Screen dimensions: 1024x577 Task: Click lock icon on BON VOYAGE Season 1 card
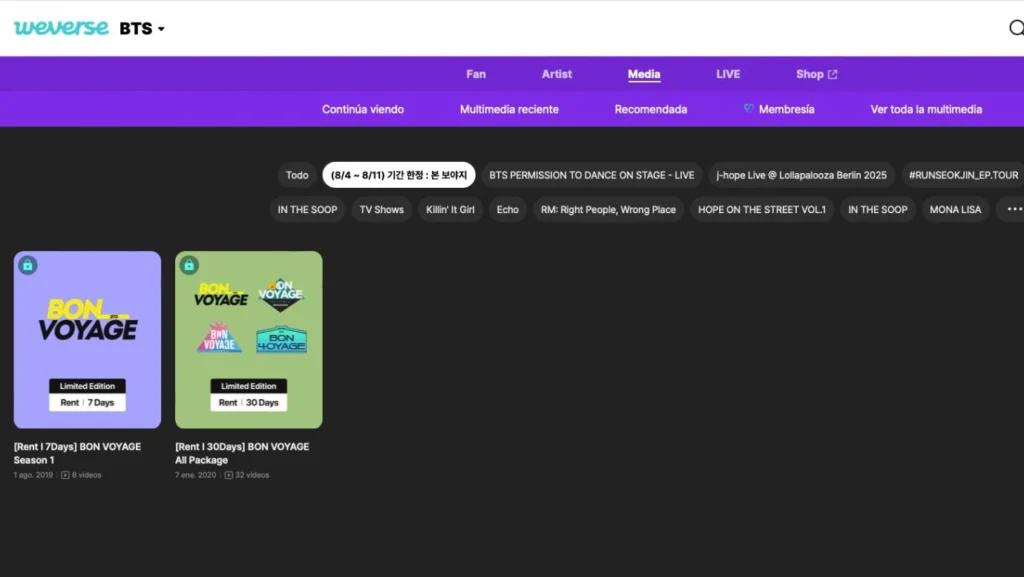click(x=27, y=265)
